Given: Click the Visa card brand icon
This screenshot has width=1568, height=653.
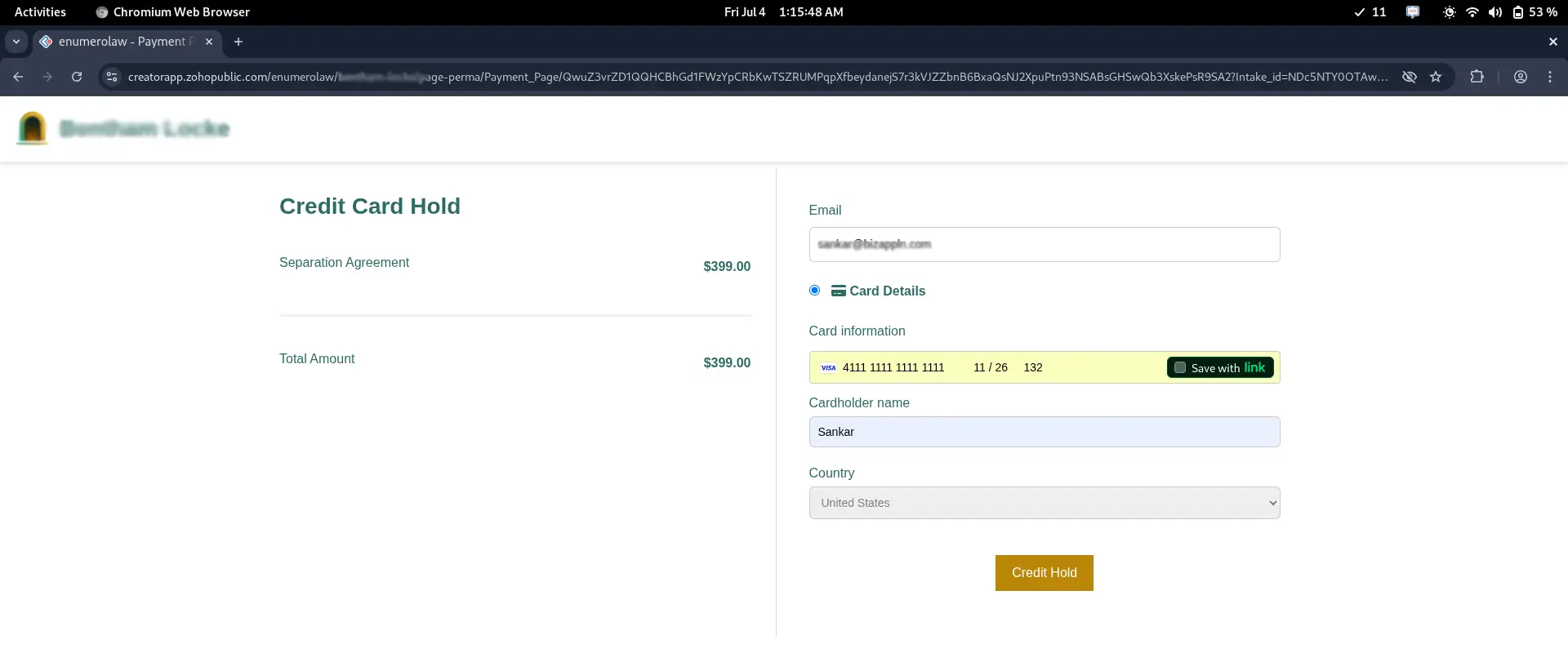Looking at the screenshot, I should click(828, 368).
